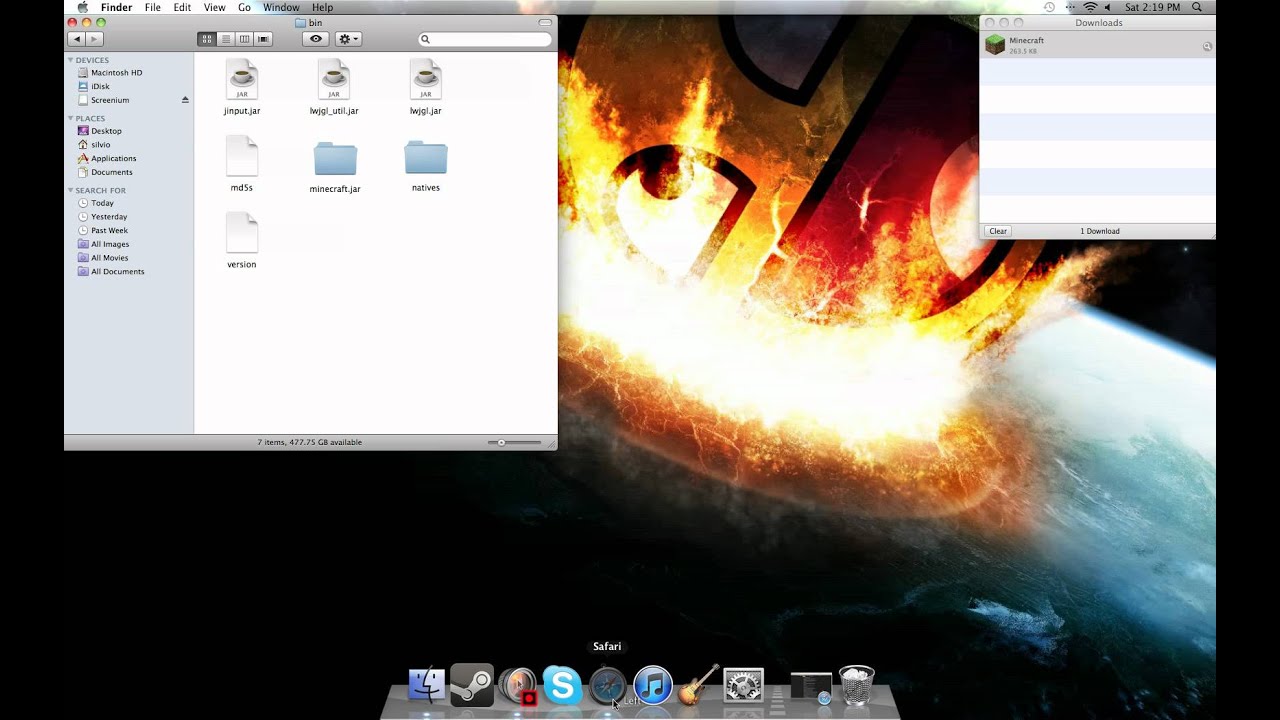Open the Help menu

pos(322,7)
